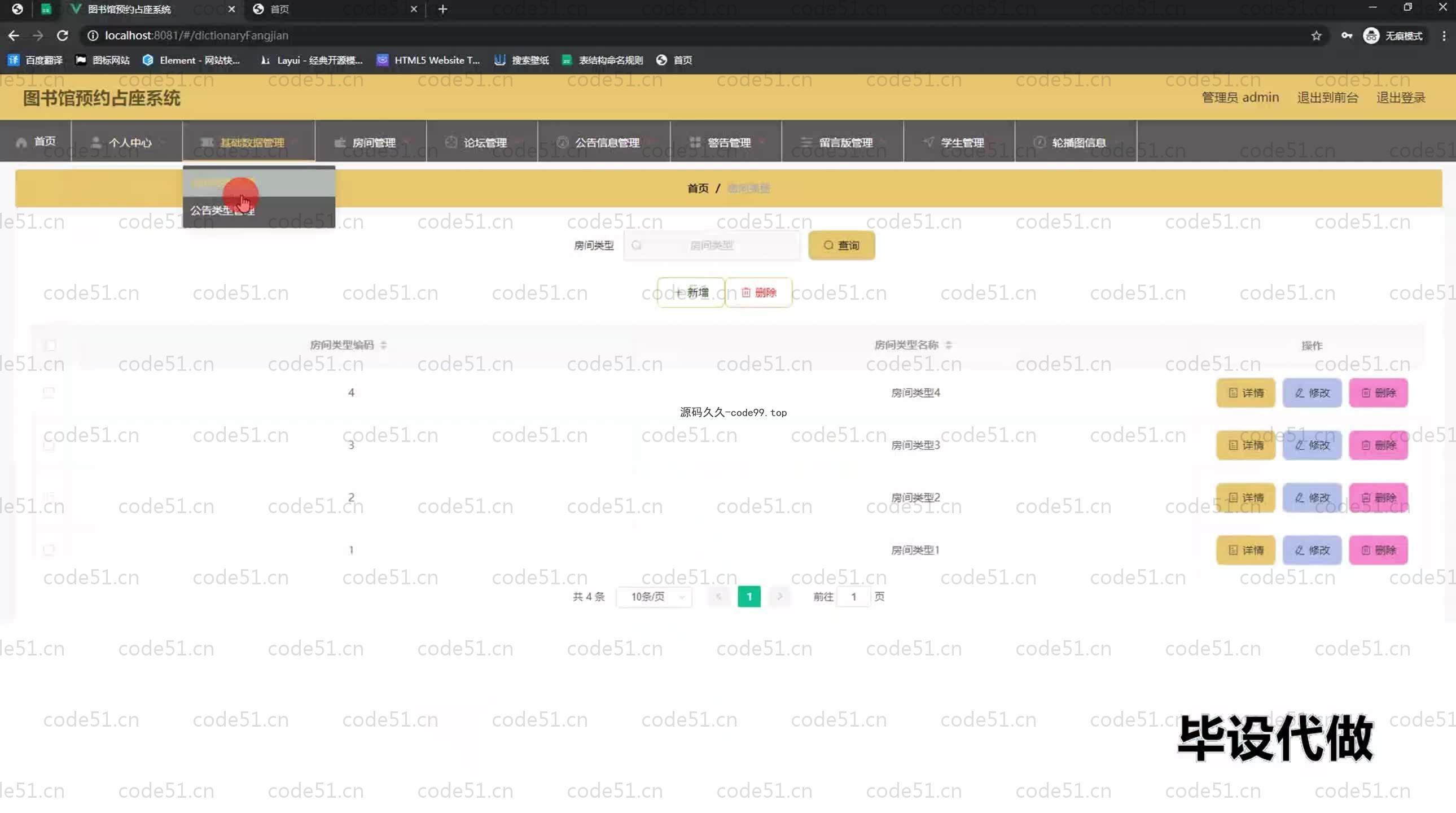Reload the page with the refresh icon
Screen dimensions: 1456x813
(63, 36)
